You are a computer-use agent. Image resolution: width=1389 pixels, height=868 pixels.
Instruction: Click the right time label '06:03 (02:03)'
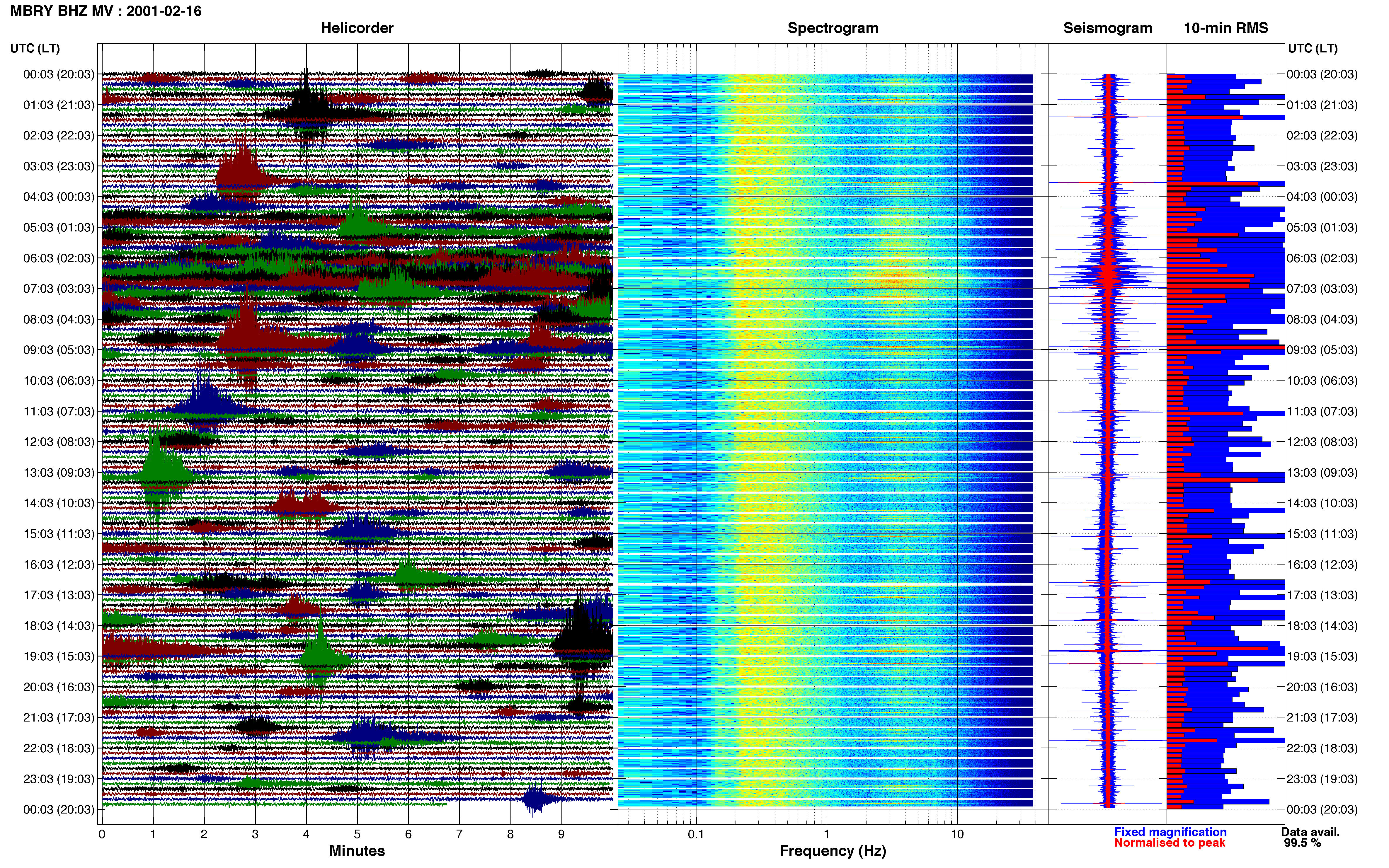click(x=1322, y=258)
